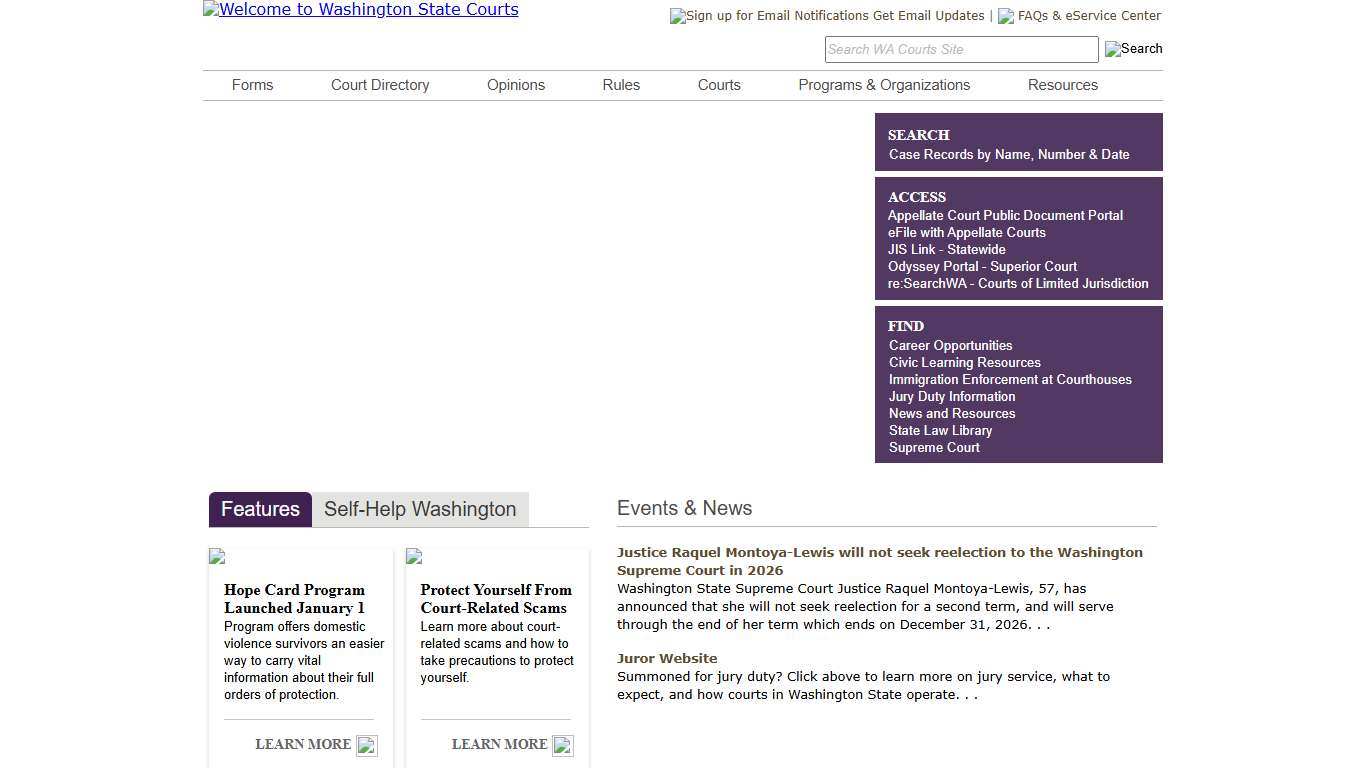Viewport: 1366px width, 768px height.
Task: Select the Features tab
Action: click(260, 509)
